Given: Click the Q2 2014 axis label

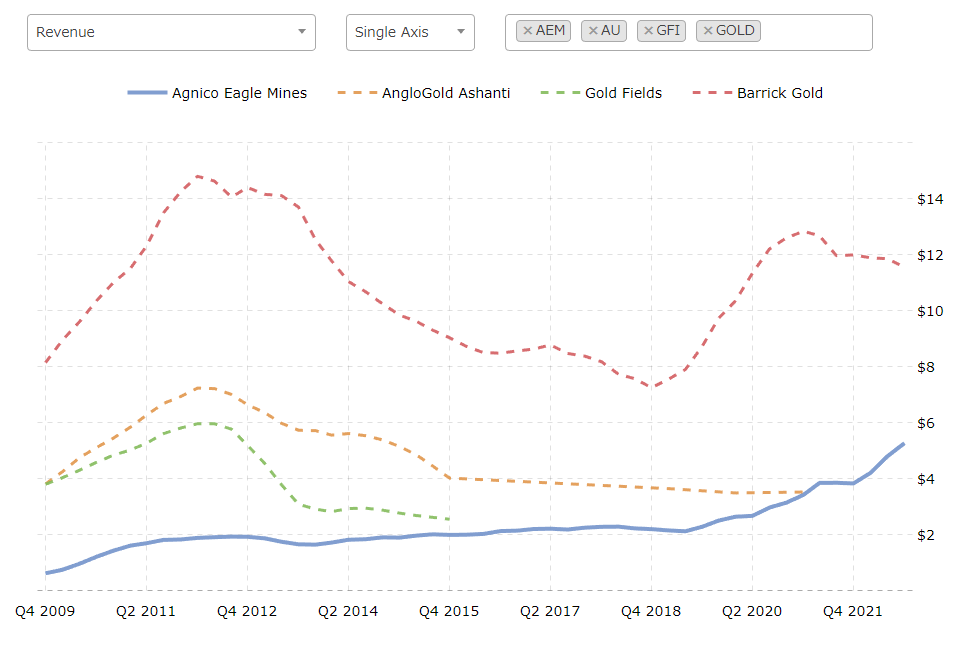Looking at the screenshot, I should [x=348, y=611].
